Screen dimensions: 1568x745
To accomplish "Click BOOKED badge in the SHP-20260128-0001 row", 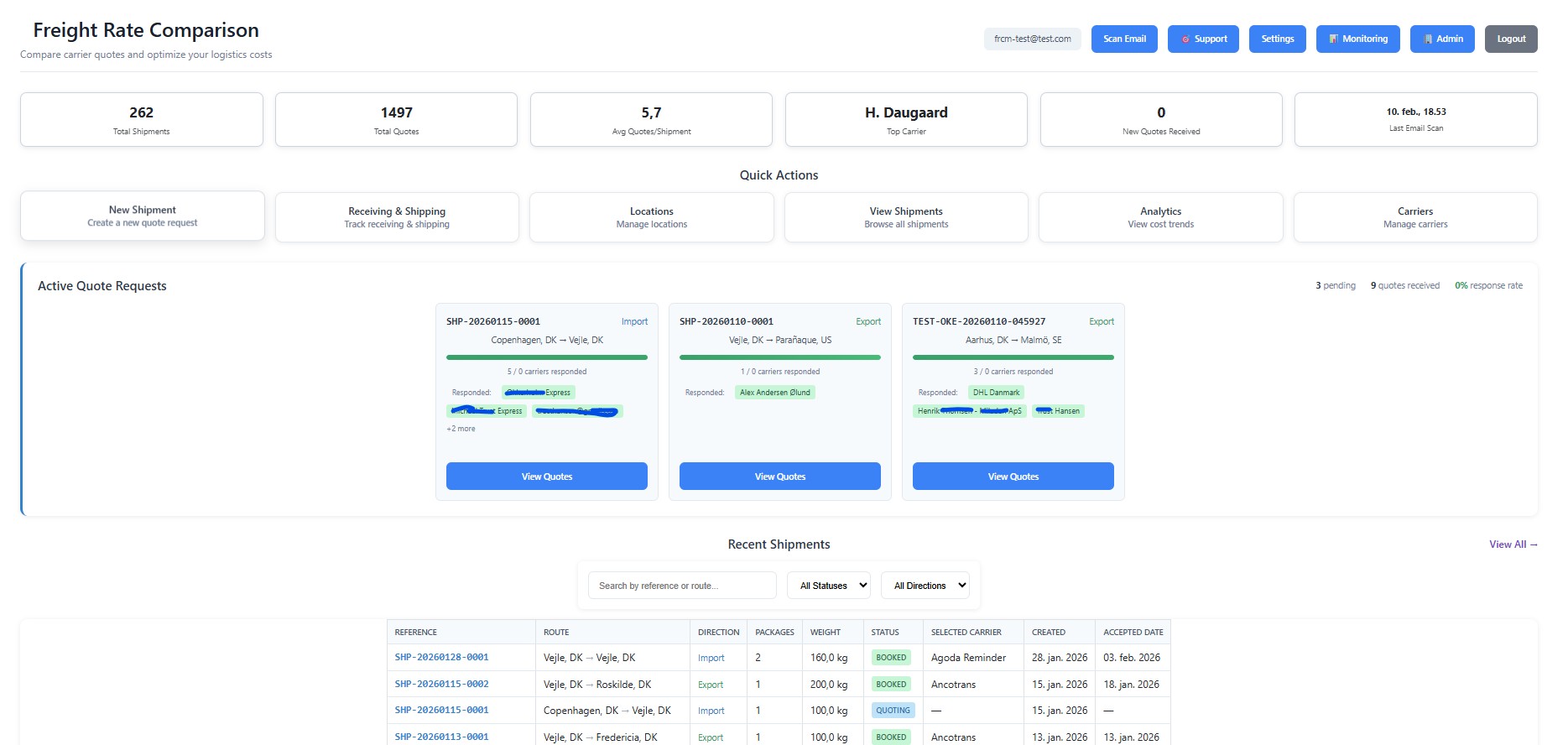I will click(x=891, y=658).
